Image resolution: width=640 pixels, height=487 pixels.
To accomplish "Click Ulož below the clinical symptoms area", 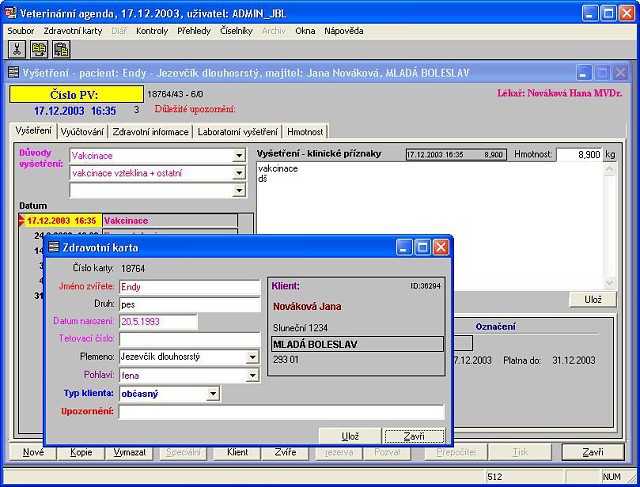I will pos(593,300).
